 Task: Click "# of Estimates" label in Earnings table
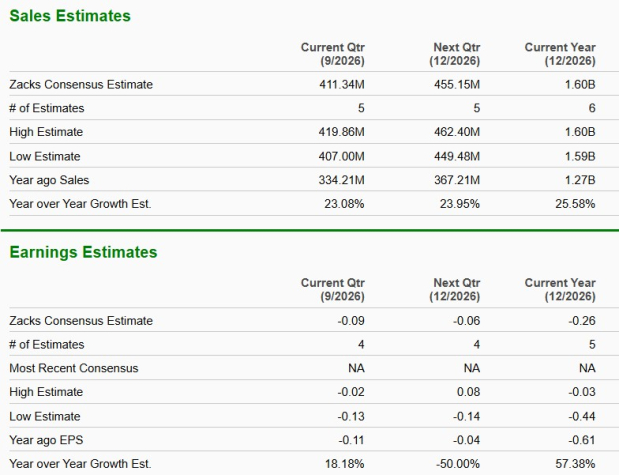pyautogui.click(x=47, y=344)
